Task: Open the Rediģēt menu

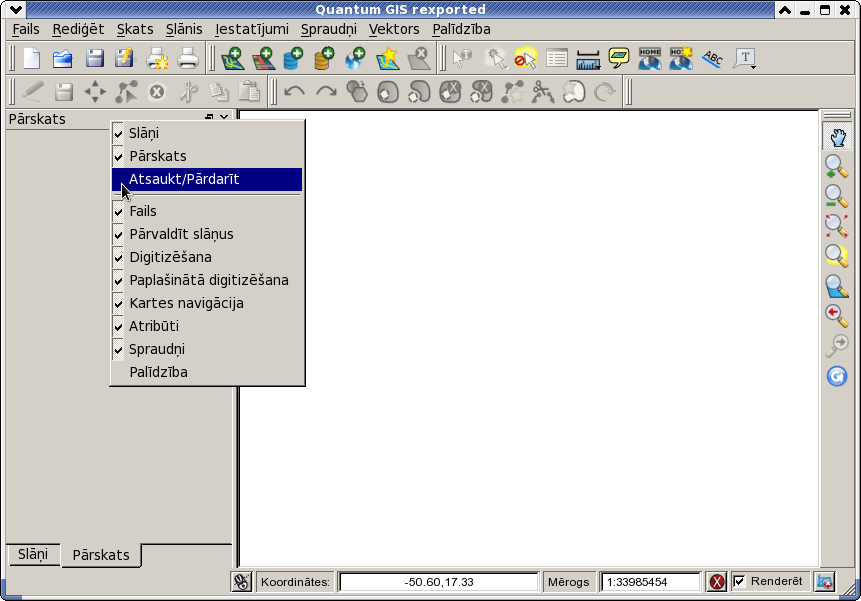Action: 78,29
